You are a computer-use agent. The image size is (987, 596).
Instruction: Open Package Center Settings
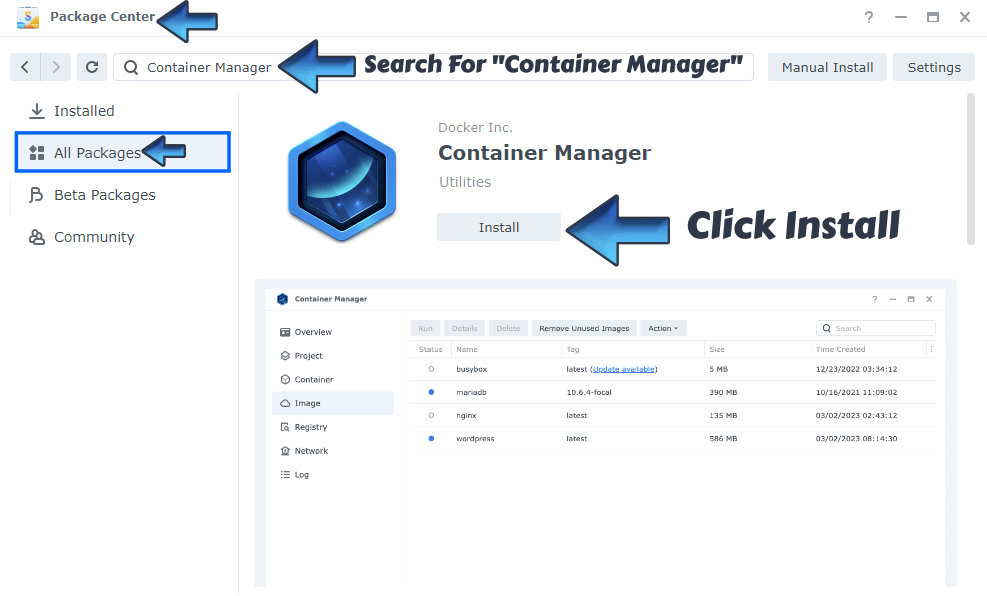tap(934, 67)
